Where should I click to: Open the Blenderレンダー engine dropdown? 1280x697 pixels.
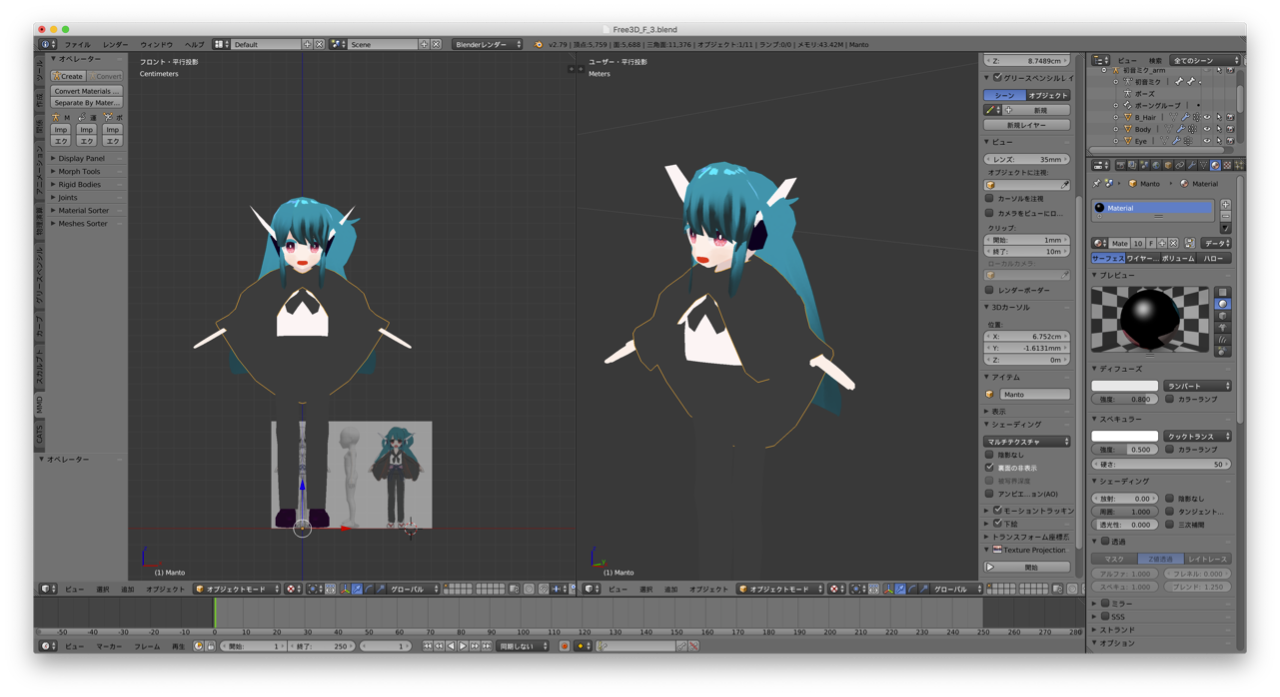488,44
